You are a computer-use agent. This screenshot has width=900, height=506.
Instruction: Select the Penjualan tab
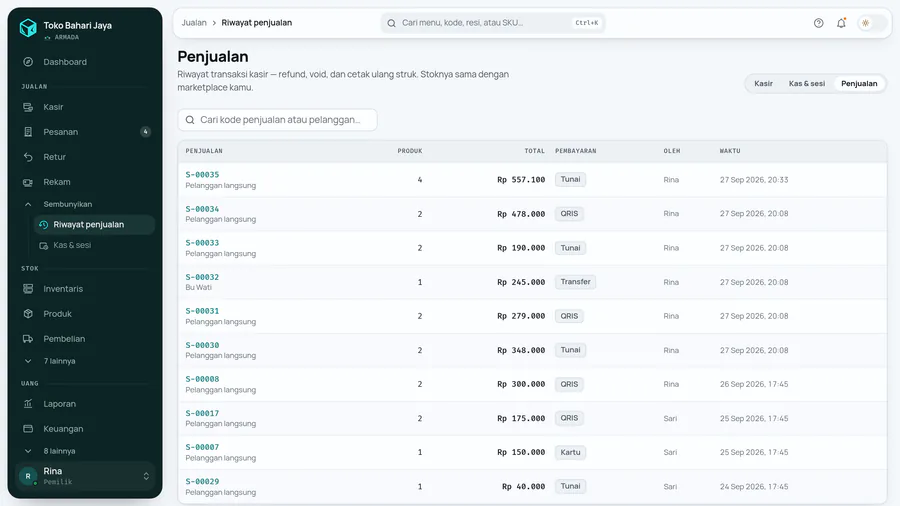[859, 84]
